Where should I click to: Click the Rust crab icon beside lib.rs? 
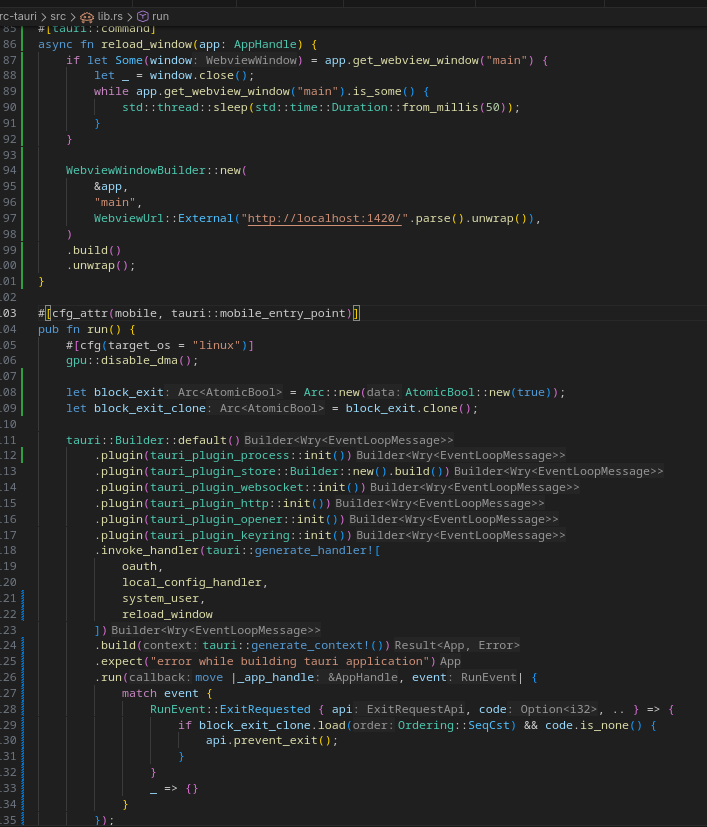[86, 17]
